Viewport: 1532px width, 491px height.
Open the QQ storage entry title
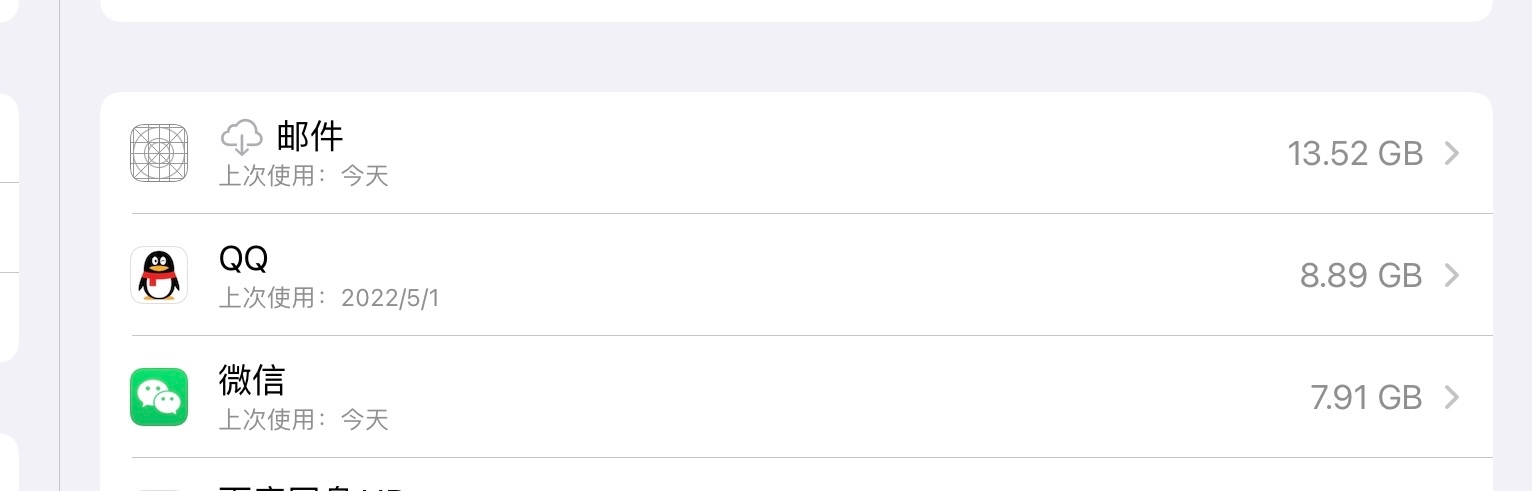click(x=243, y=258)
